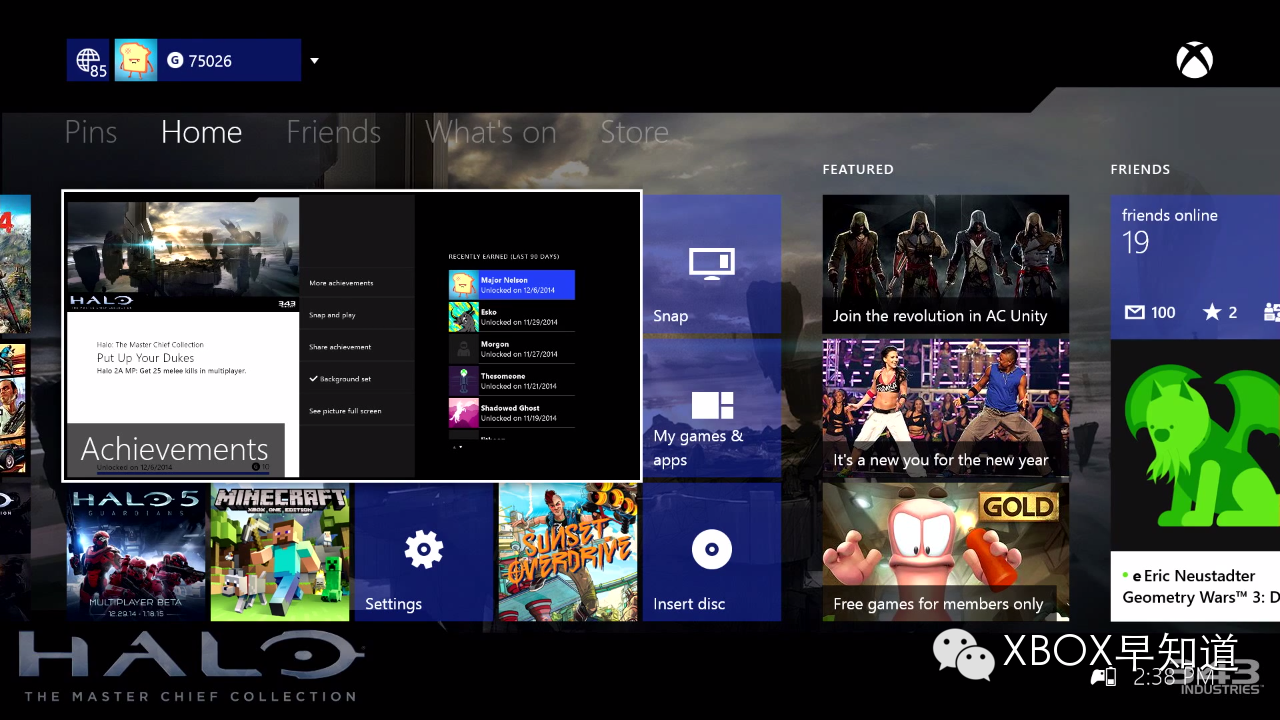Choose Snap and play option
The image size is (1280, 720).
click(357, 315)
